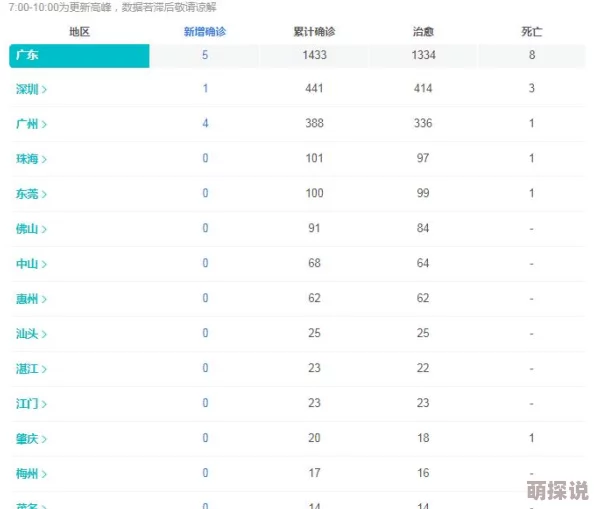Screen dimensions: 594x509
Task: Click the 累计确诊 column header
Action: [x=314, y=31]
